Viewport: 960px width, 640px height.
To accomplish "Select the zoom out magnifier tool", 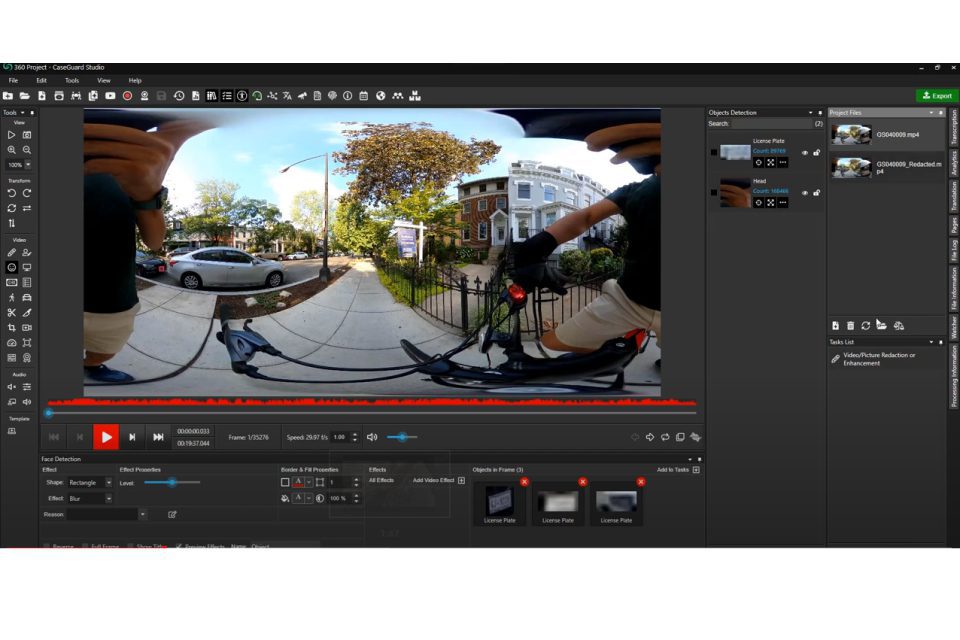I will [27, 149].
